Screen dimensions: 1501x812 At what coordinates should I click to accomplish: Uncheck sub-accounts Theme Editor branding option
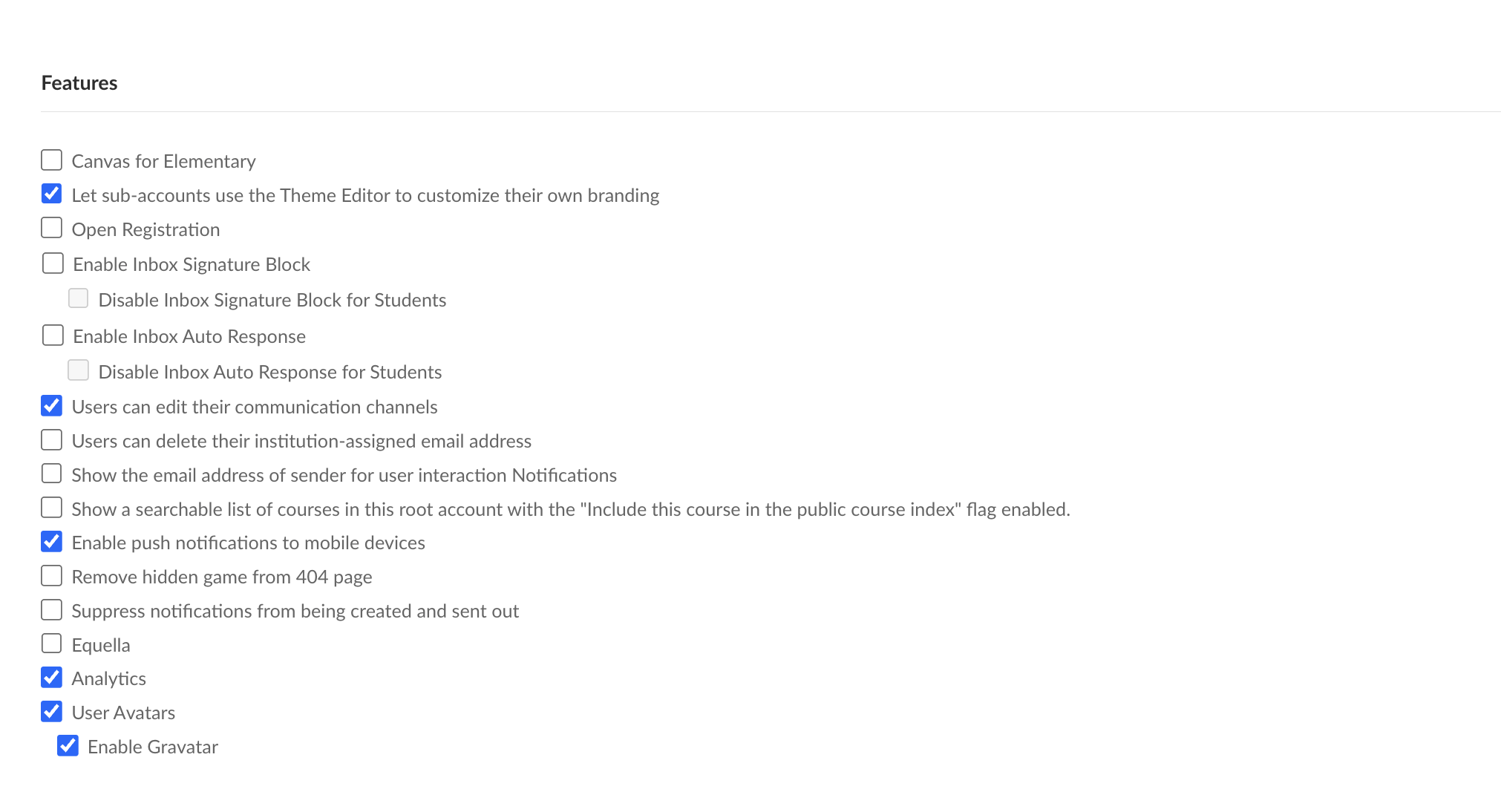[x=51, y=194]
